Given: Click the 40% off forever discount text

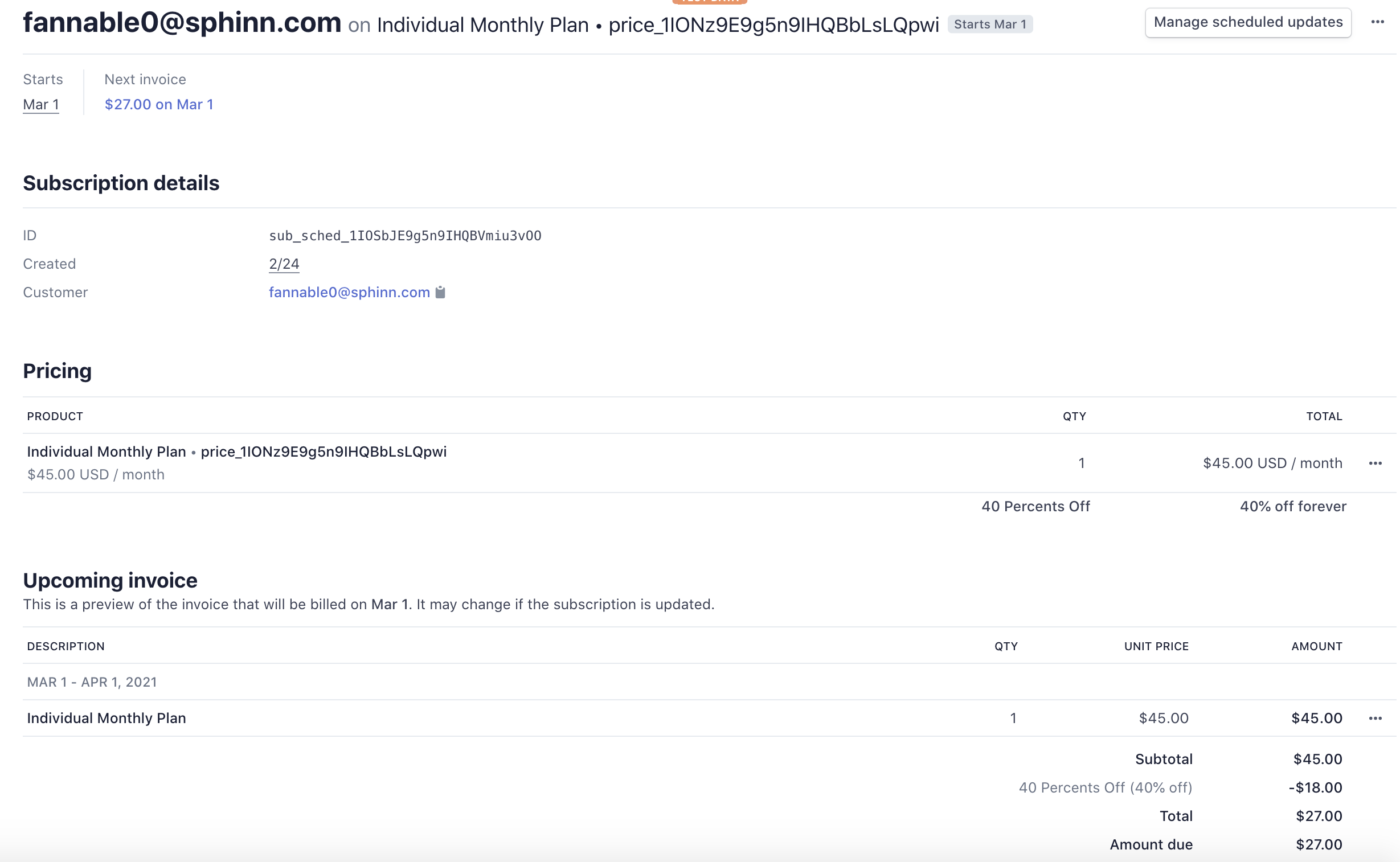Looking at the screenshot, I should click(x=1292, y=506).
